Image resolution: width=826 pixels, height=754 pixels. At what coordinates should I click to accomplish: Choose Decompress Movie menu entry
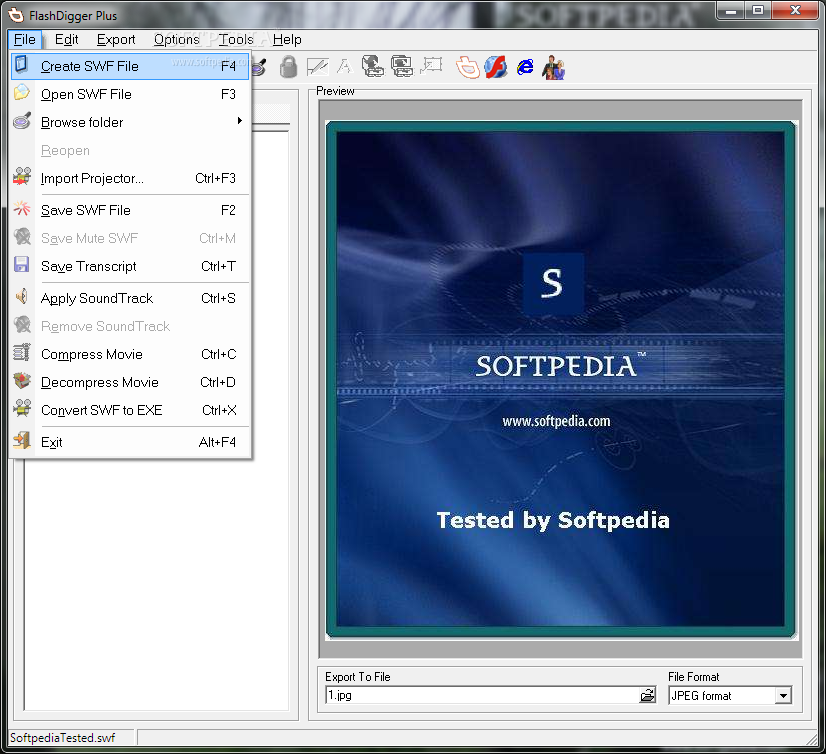[130, 382]
